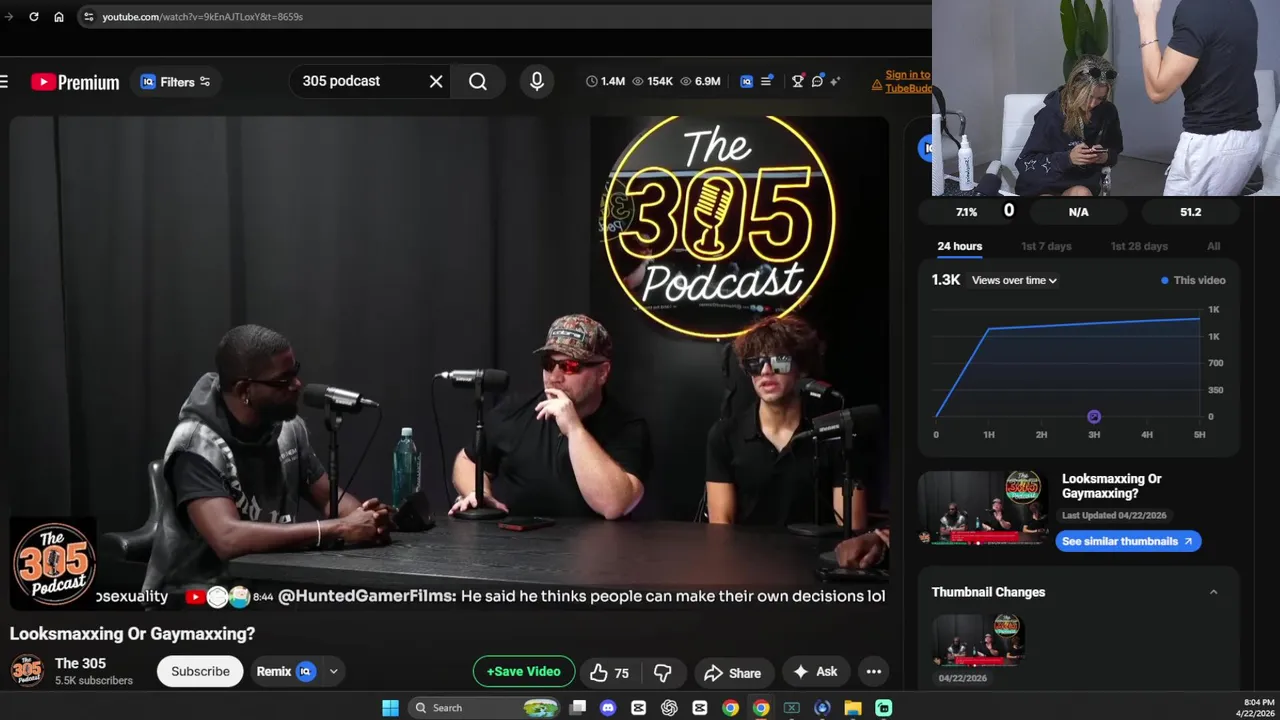The image size is (1280, 720).
Task: Open Task View on the taskbar
Action: click(x=577, y=708)
